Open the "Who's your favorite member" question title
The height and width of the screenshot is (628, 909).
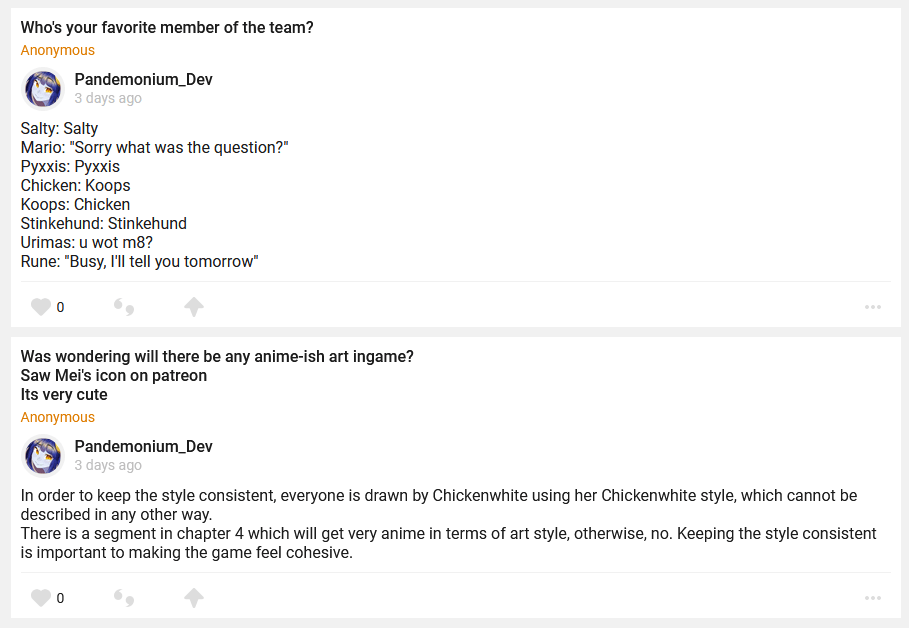tap(167, 28)
